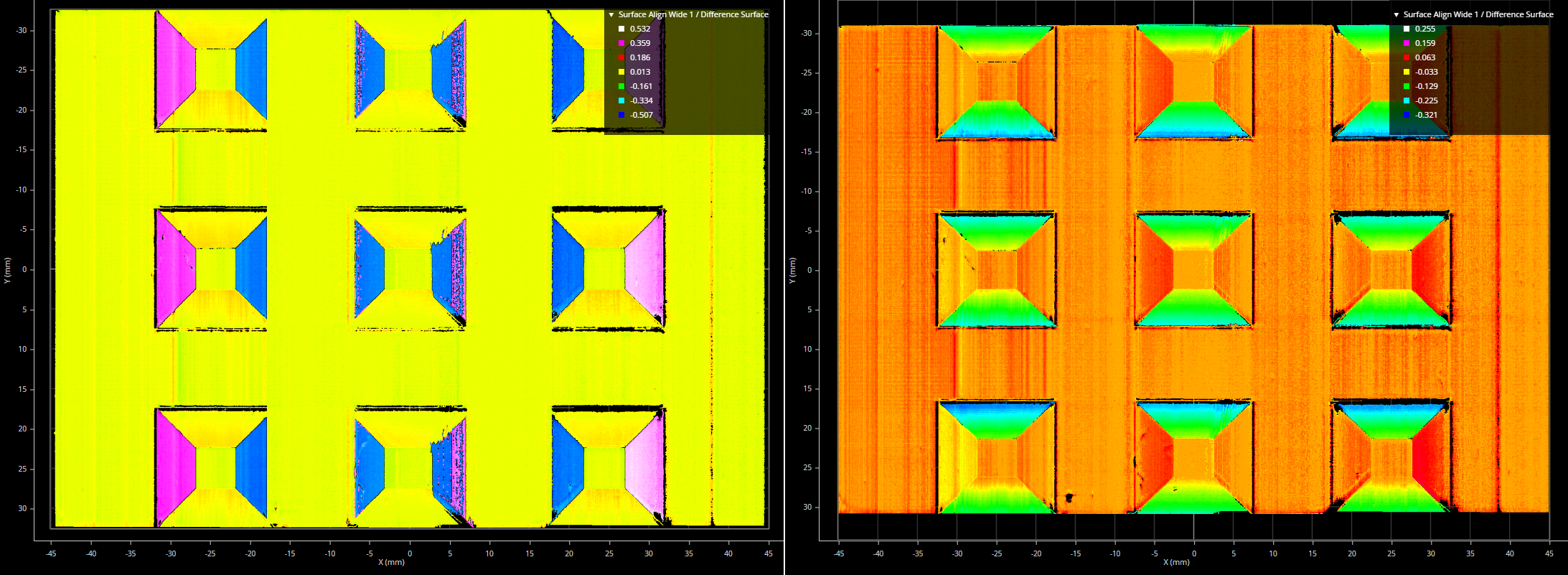The image size is (1568, 575).
Task: Click the blue -0.507 legend swatch
Action: tap(621, 115)
